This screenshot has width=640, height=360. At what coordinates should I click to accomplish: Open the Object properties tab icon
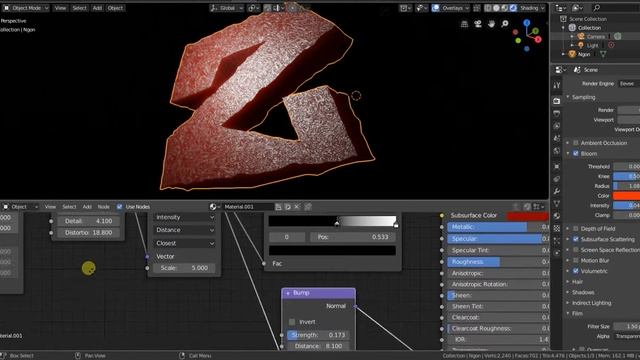(x=557, y=167)
